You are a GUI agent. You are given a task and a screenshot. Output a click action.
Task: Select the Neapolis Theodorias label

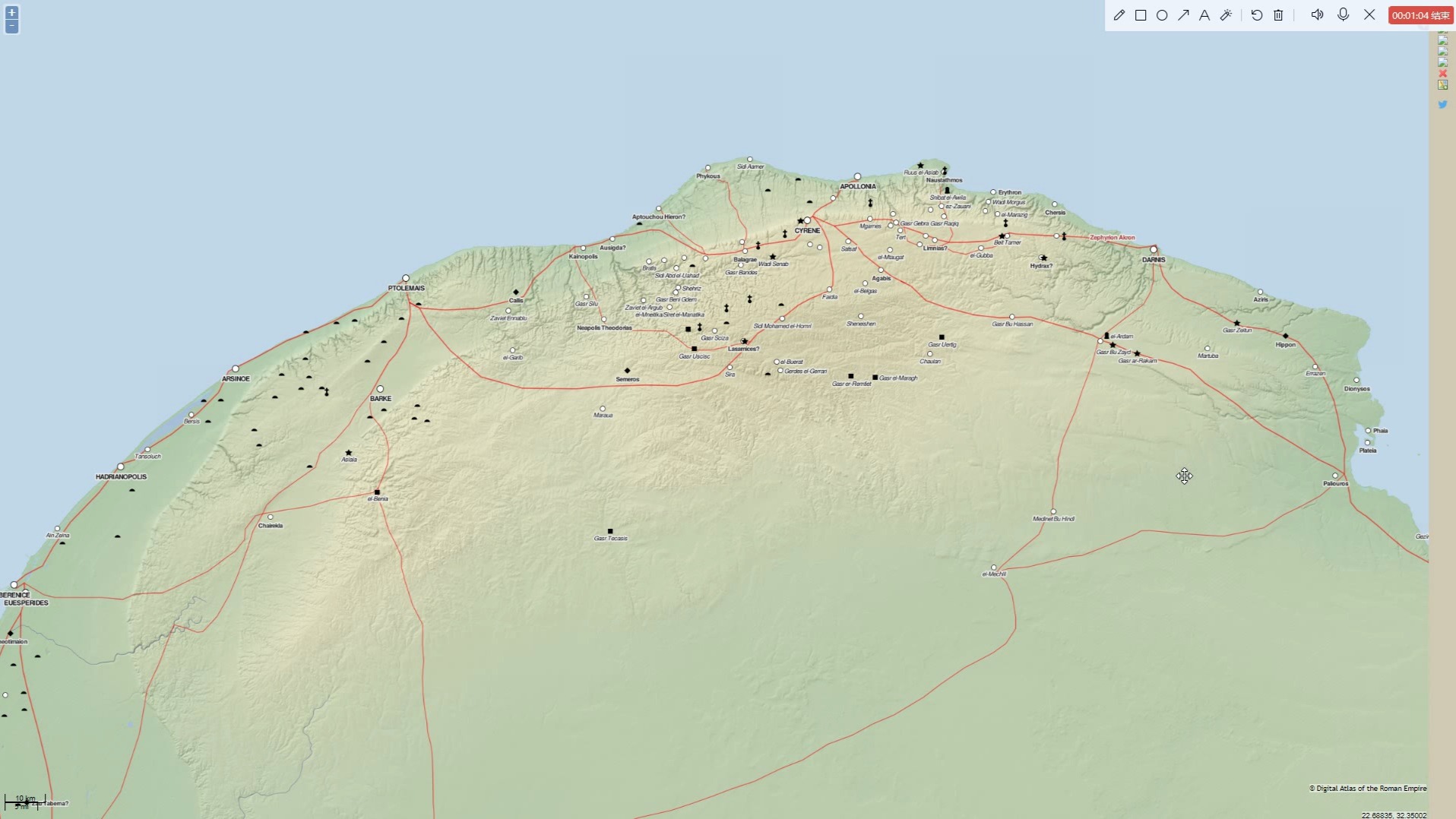(604, 328)
